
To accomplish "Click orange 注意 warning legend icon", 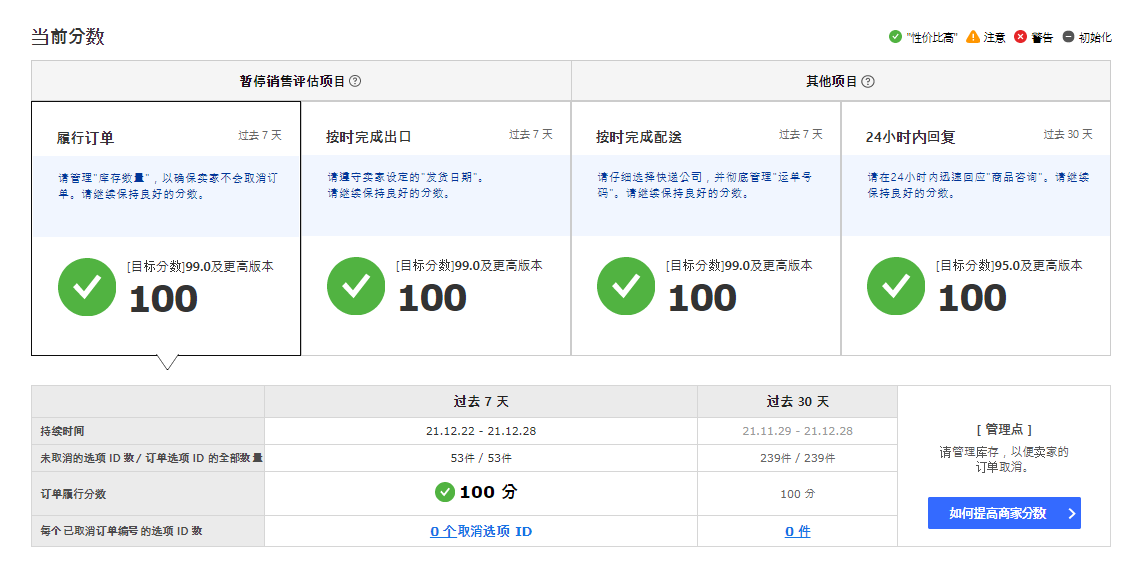I will click(x=973, y=37).
